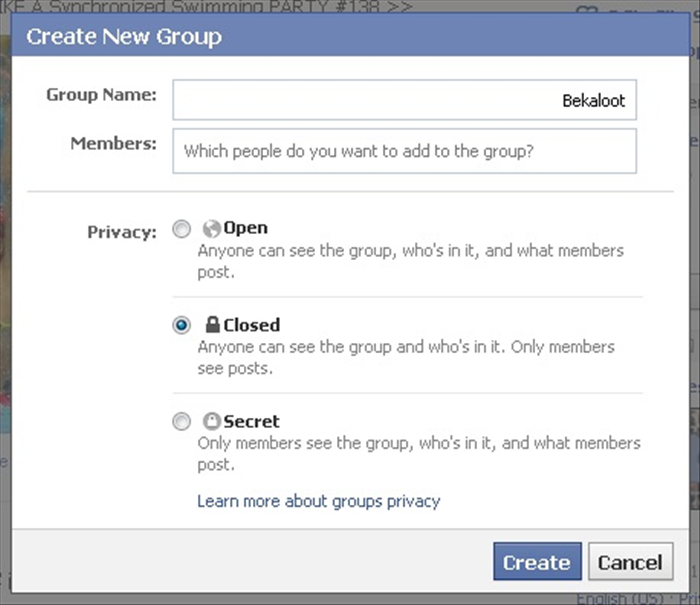Image resolution: width=700 pixels, height=605 pixels.
Task: Click the Members field label
Action: (114, 144)
